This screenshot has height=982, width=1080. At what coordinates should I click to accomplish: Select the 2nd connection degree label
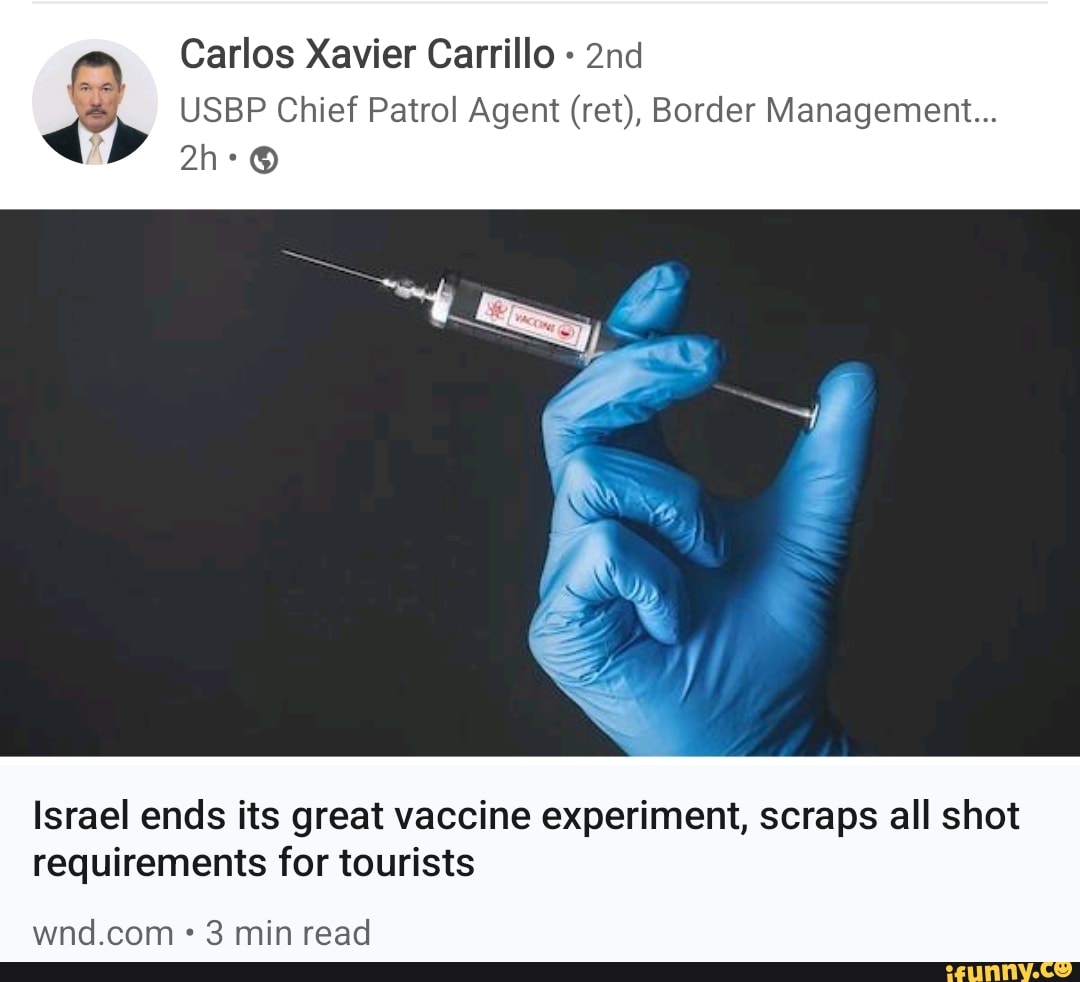pos(614,56)
